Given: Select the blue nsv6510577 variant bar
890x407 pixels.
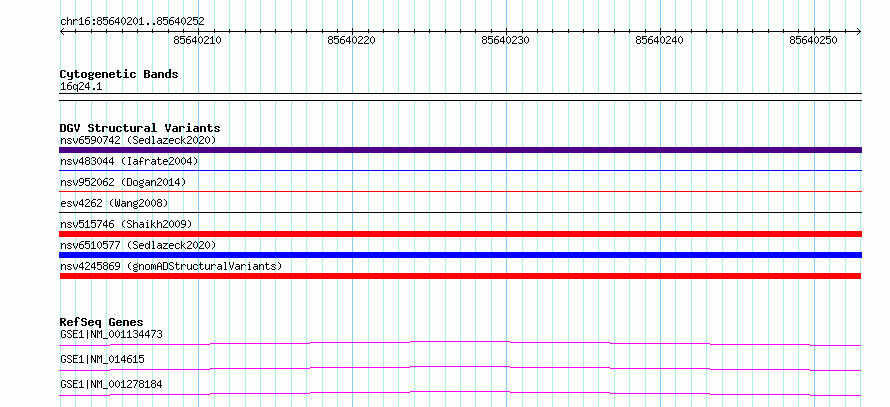Looking at the screenshot, I should click(460, 255).
